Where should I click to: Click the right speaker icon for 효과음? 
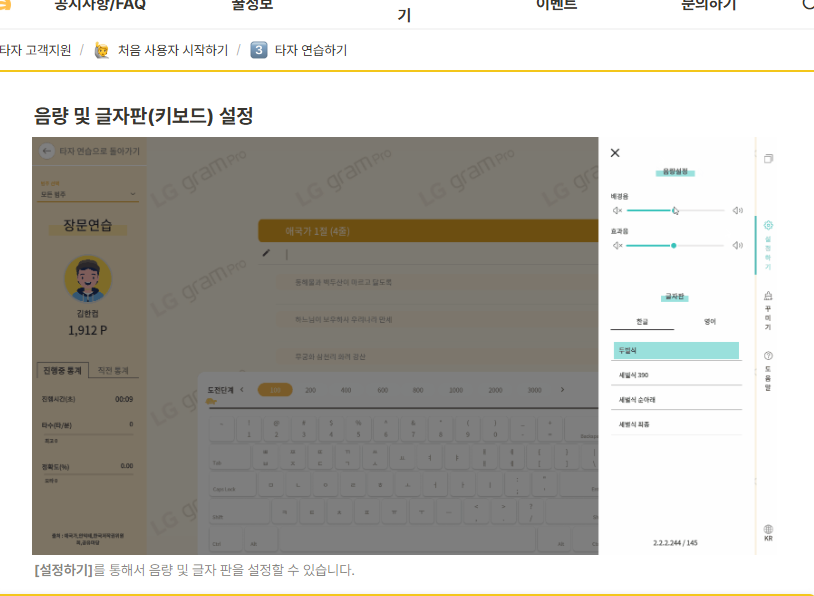(x=738, y=245)
